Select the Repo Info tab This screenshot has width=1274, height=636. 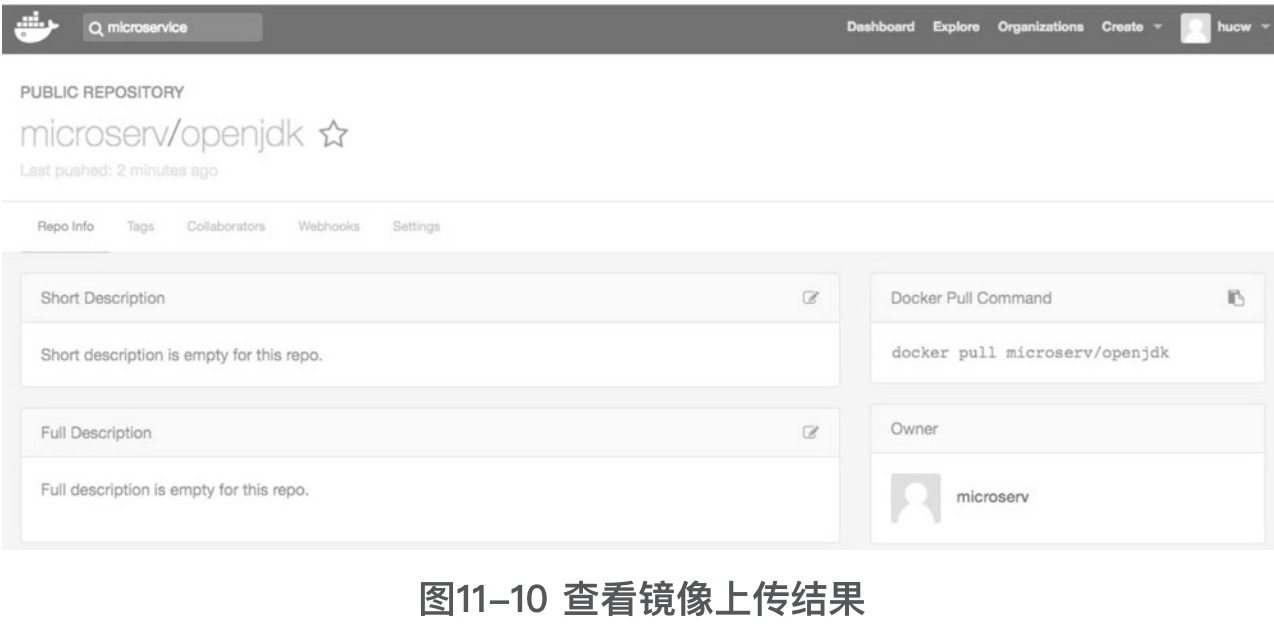[x=65, y=227]
